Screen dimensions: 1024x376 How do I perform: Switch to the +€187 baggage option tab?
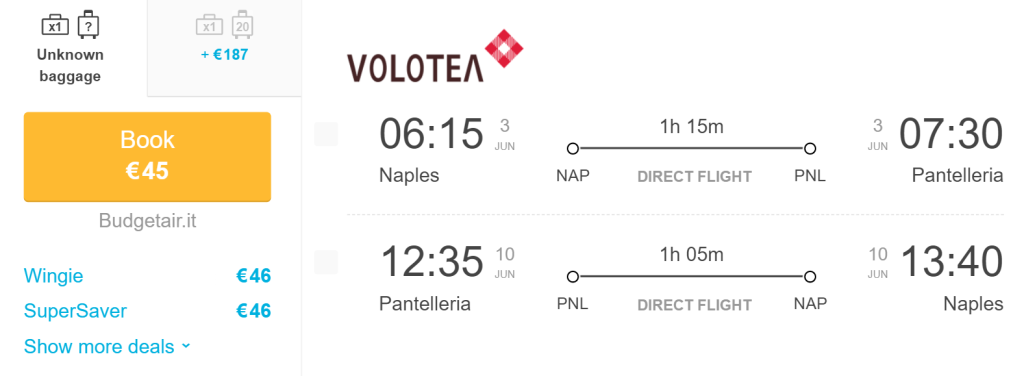(225, 48)
